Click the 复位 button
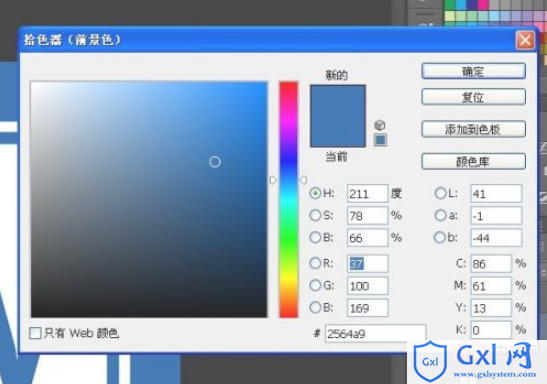This screenshot has width=547, height=384. coord(473,97)
